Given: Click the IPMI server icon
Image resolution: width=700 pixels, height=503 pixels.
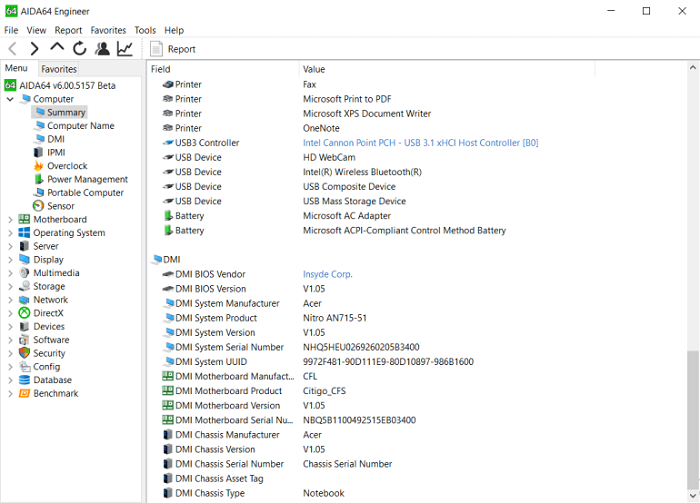Looking at the screenshot, I should click(39, 153).
